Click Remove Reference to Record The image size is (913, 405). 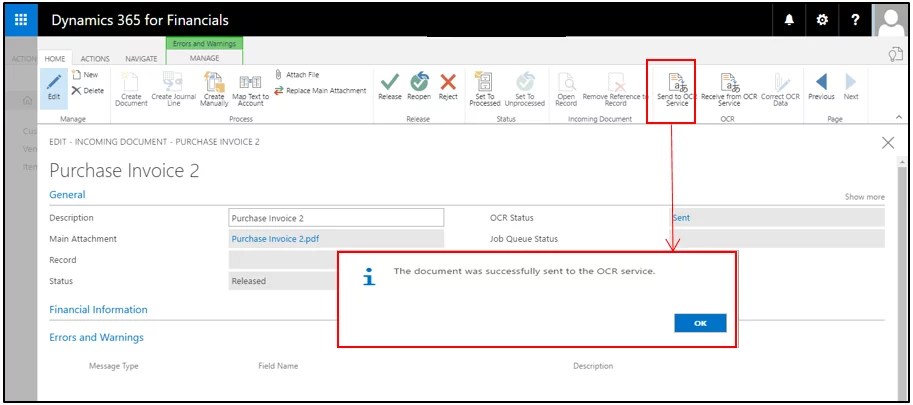[615, 89]
